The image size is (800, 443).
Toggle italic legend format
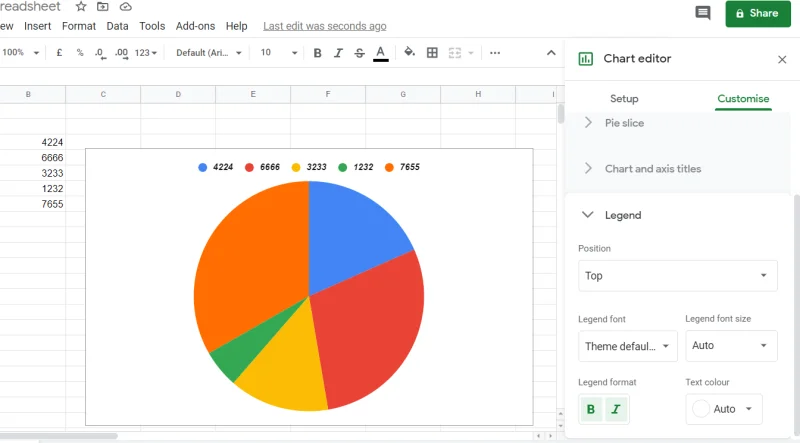pos(616,409)
